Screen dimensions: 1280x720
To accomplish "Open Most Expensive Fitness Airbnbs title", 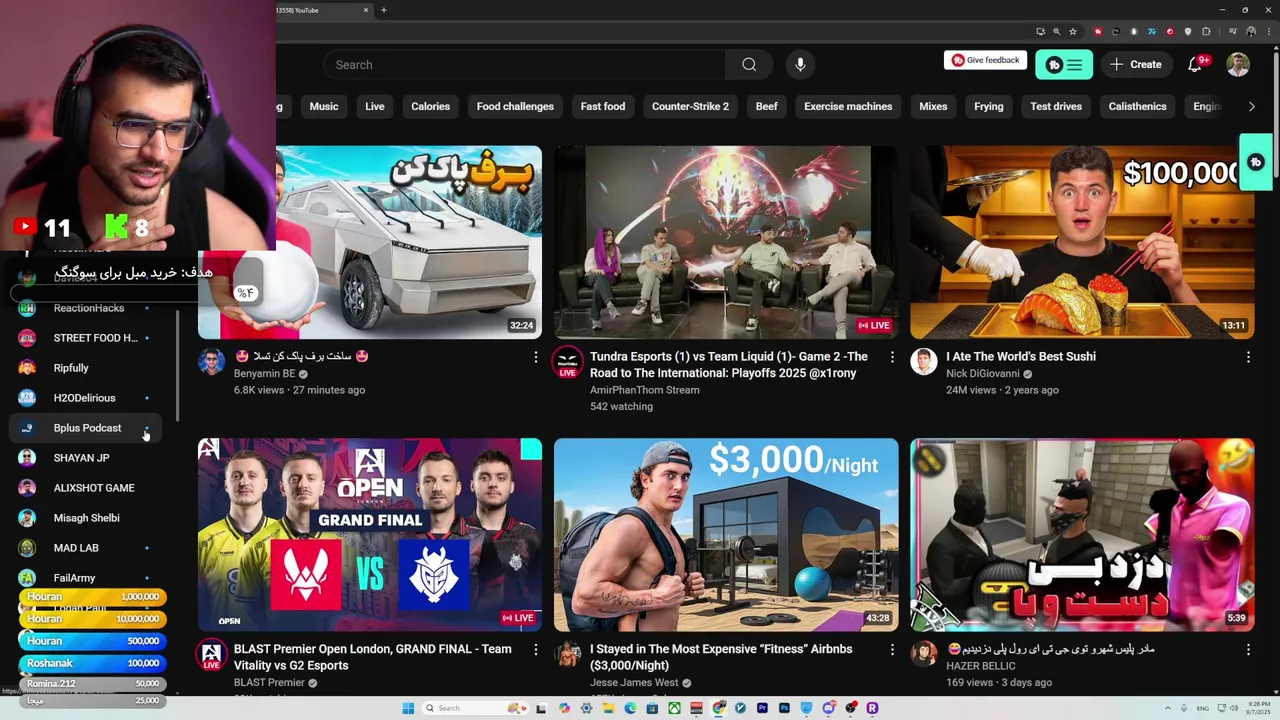I will (721, 657).
